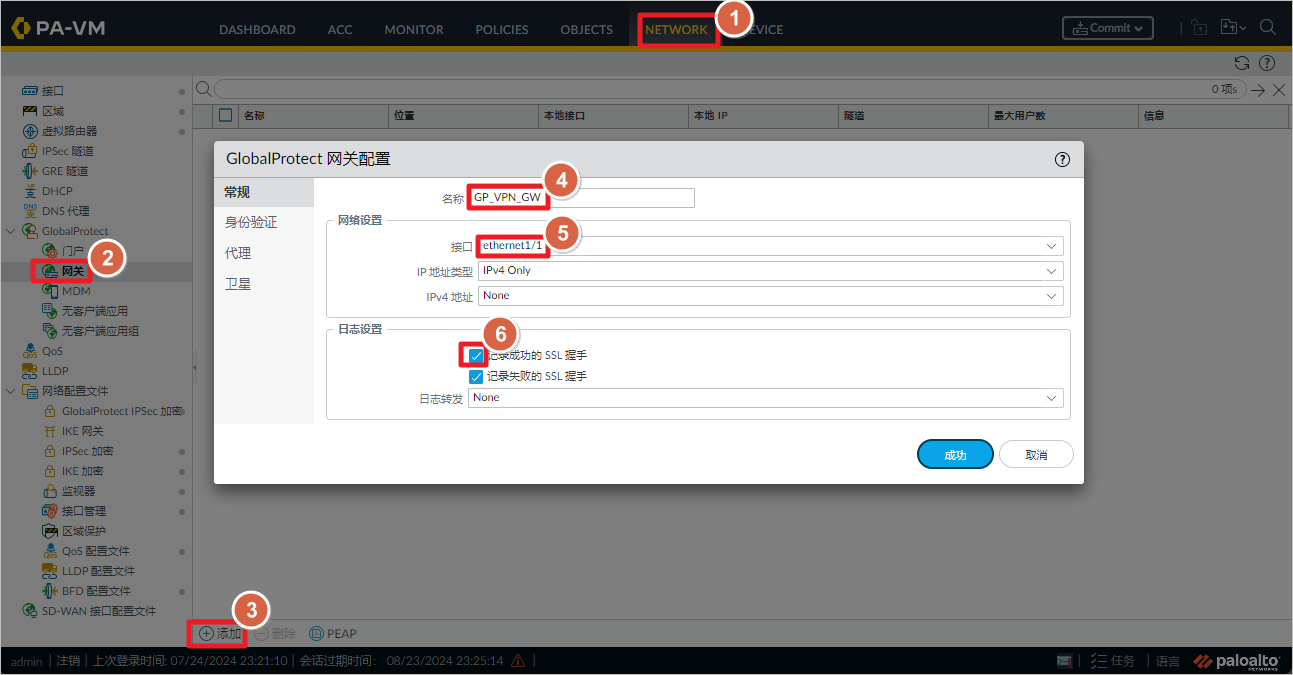Collapse the GlobalProtect tree node
Image resolution: width=1293 pixels, height=675 pixels.
coord(10,231)
